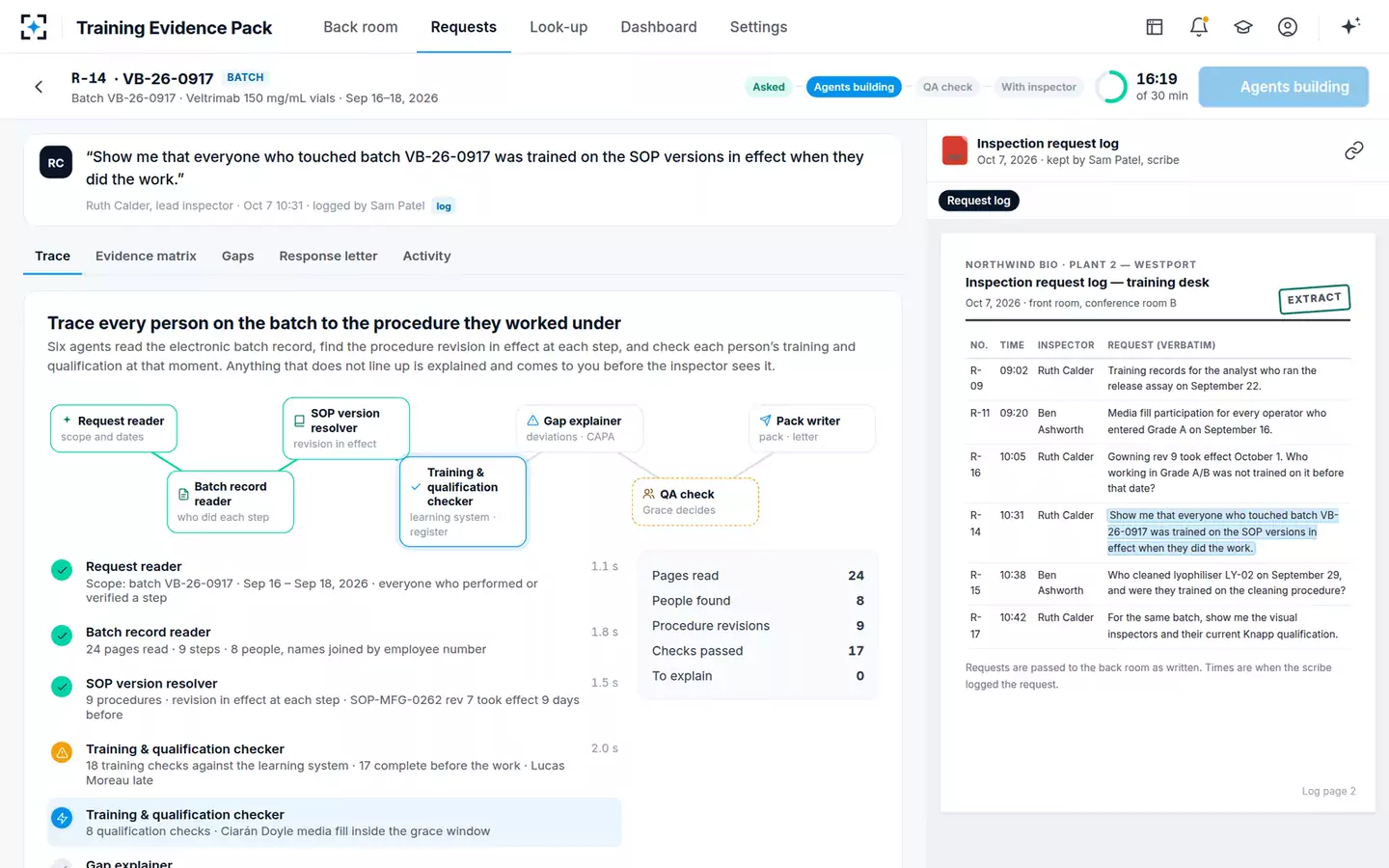This screenshot has height=868, width=1389.
Task: Open the Dashboard menu item
Action: [659, 27]
